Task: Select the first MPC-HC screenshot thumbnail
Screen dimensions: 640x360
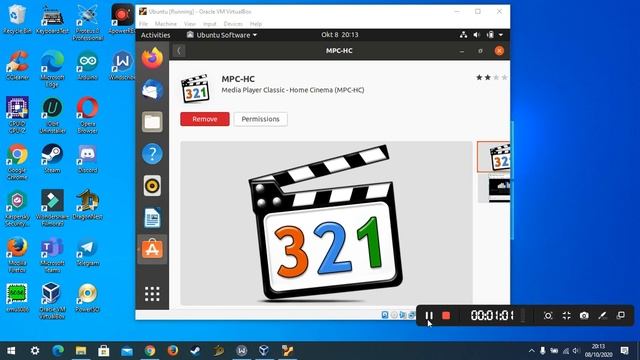Action: pos(494,157)
